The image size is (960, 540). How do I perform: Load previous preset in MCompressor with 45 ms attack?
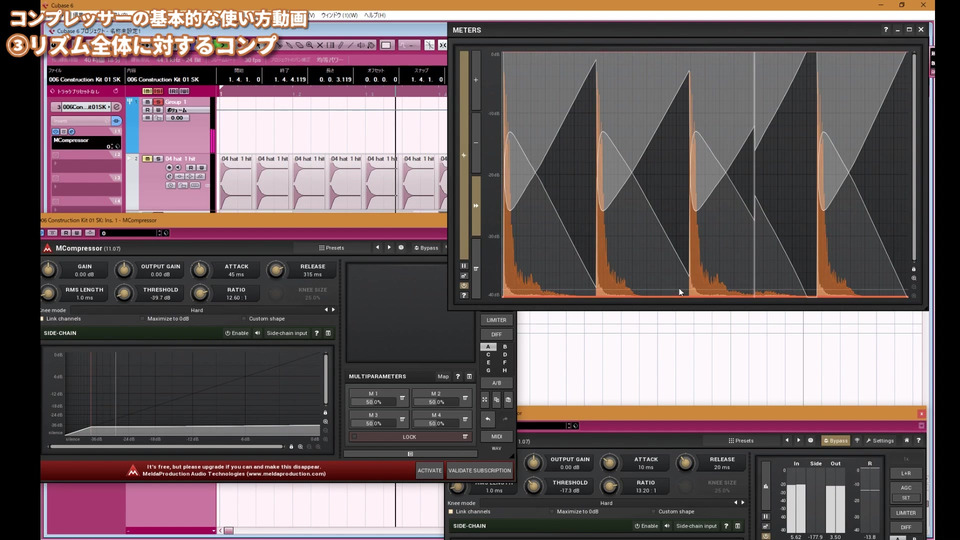click(x=377, y=247)
